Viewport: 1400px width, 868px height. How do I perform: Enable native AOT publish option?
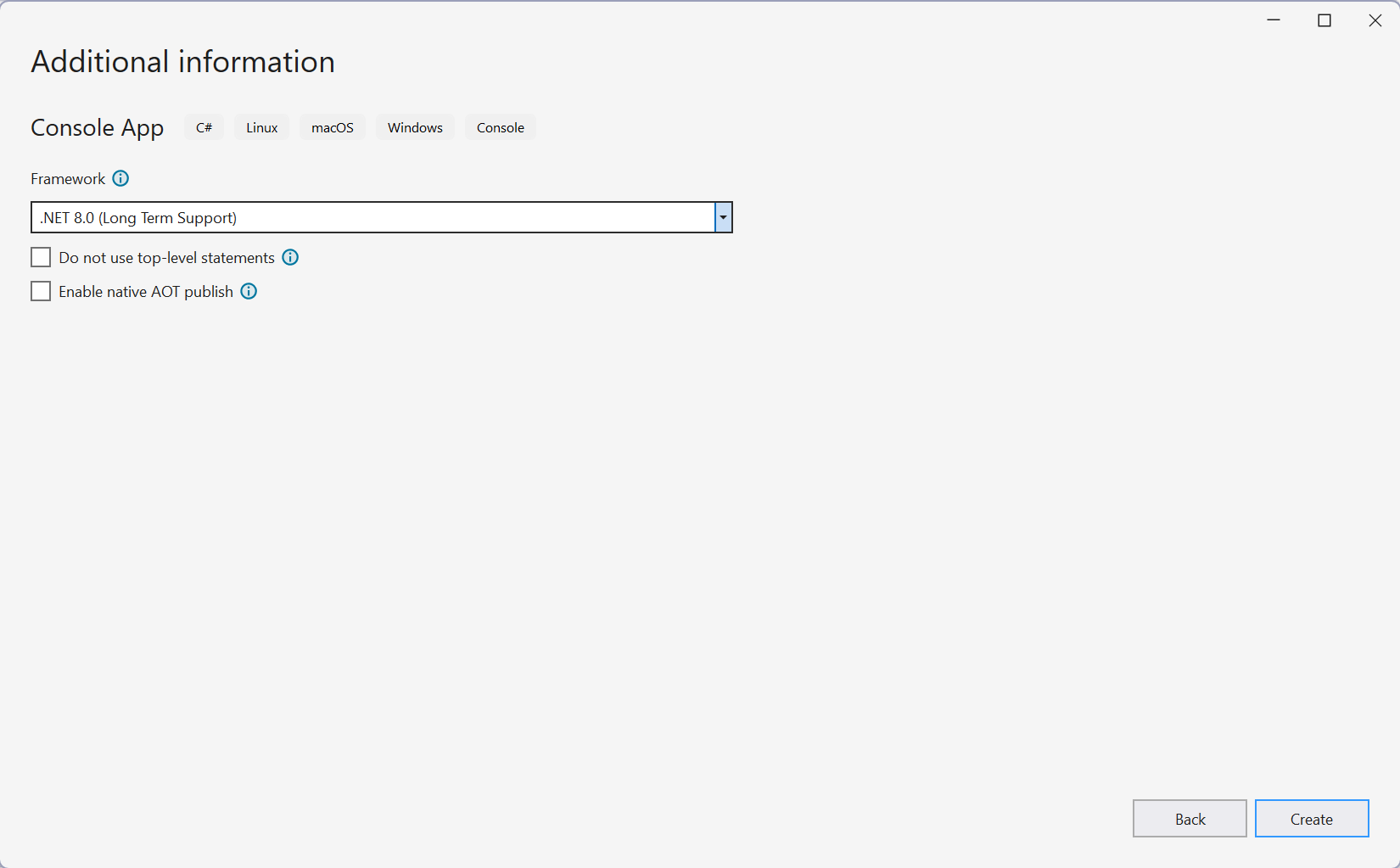41,290
